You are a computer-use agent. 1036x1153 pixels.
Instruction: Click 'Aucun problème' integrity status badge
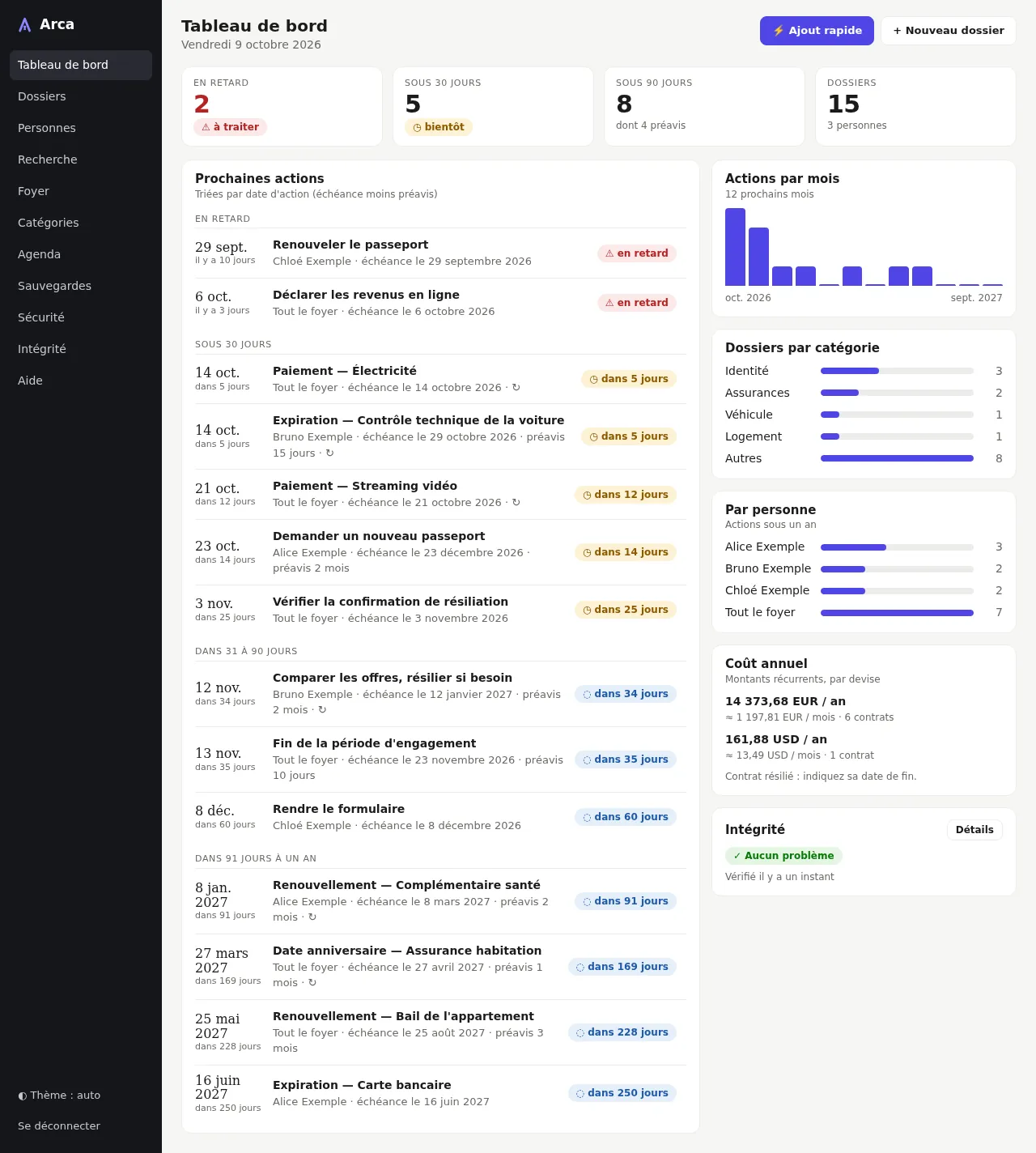click(783, 856)
